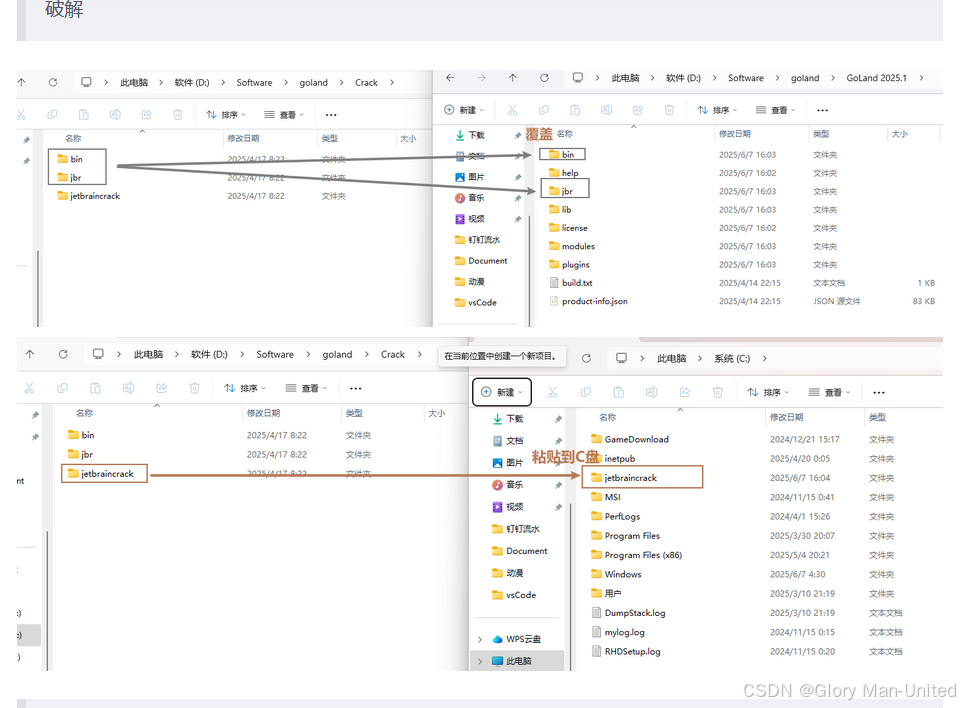Viewport: 960px width, 708px height.
Task: Click the Rename icon in the GoLand 2025.1 toolbar
Action: click(606, 110)
